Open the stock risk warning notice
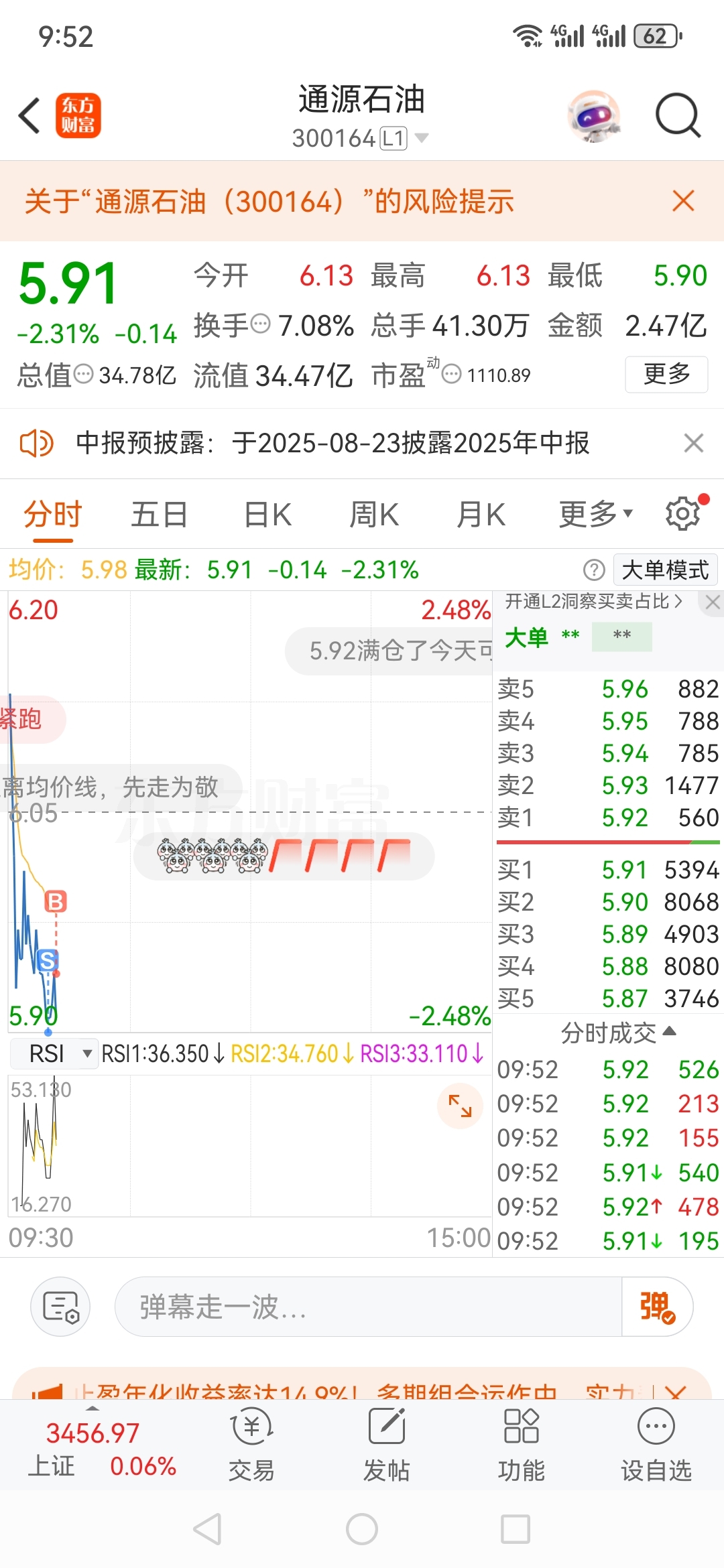 point(269,201)
